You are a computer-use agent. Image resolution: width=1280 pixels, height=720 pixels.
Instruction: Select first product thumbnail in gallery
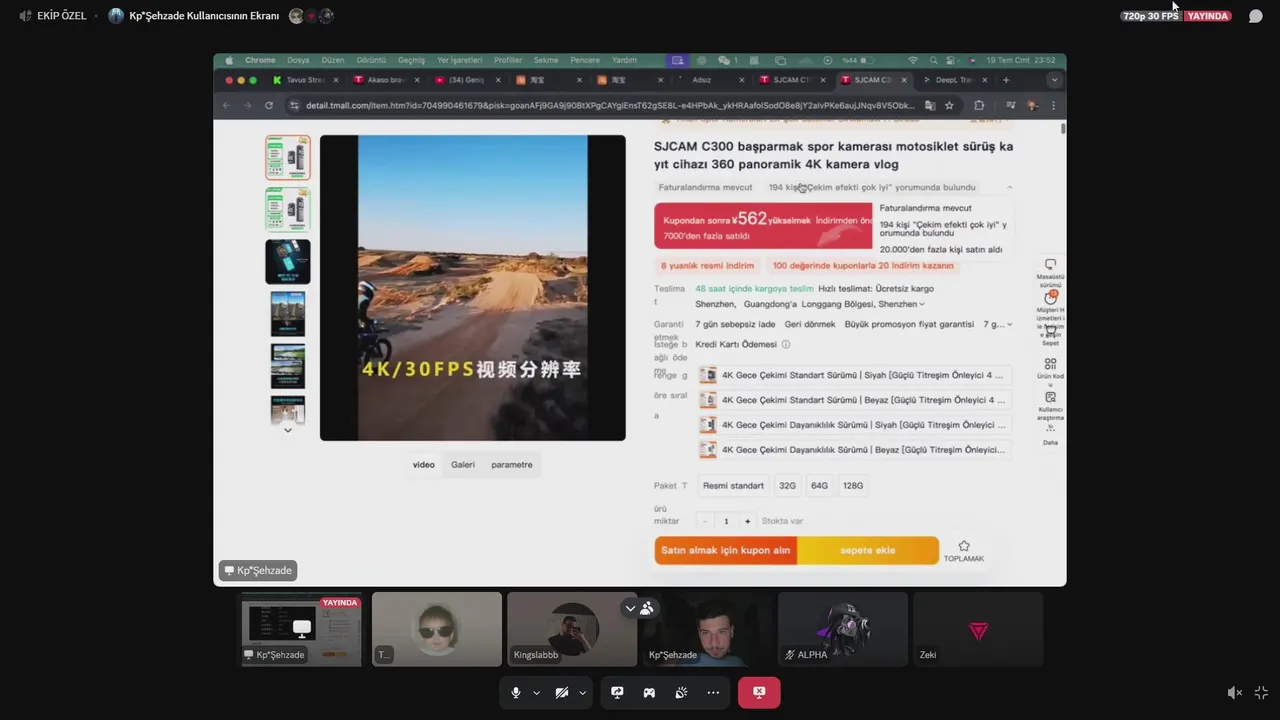(288, 158)
